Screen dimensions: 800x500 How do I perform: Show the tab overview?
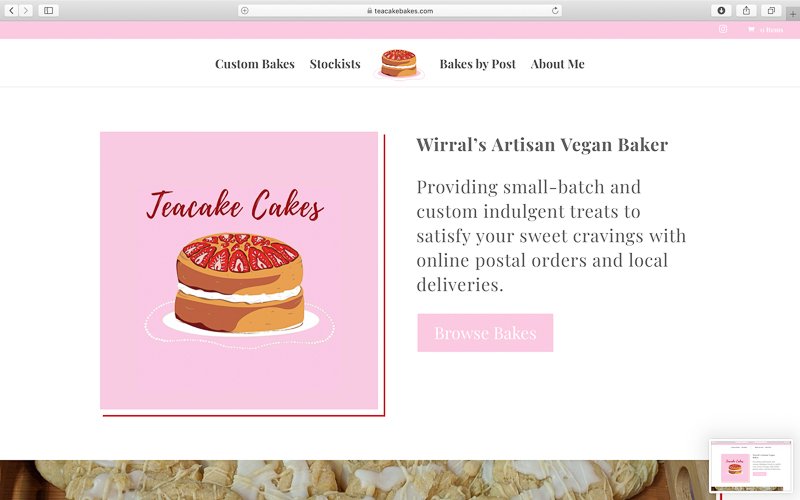771,10
